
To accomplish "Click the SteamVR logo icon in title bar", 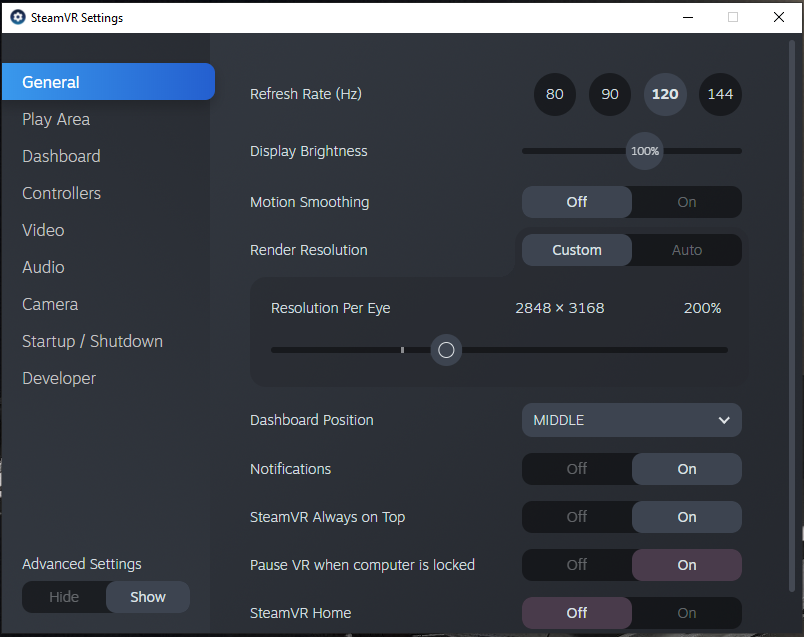I will point(18,17).
